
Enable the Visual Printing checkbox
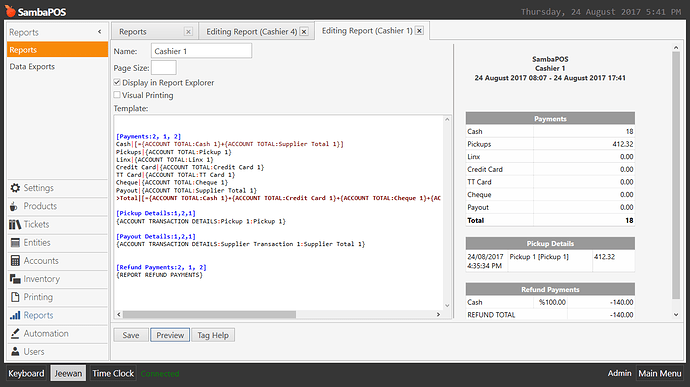tap(117, 95)
